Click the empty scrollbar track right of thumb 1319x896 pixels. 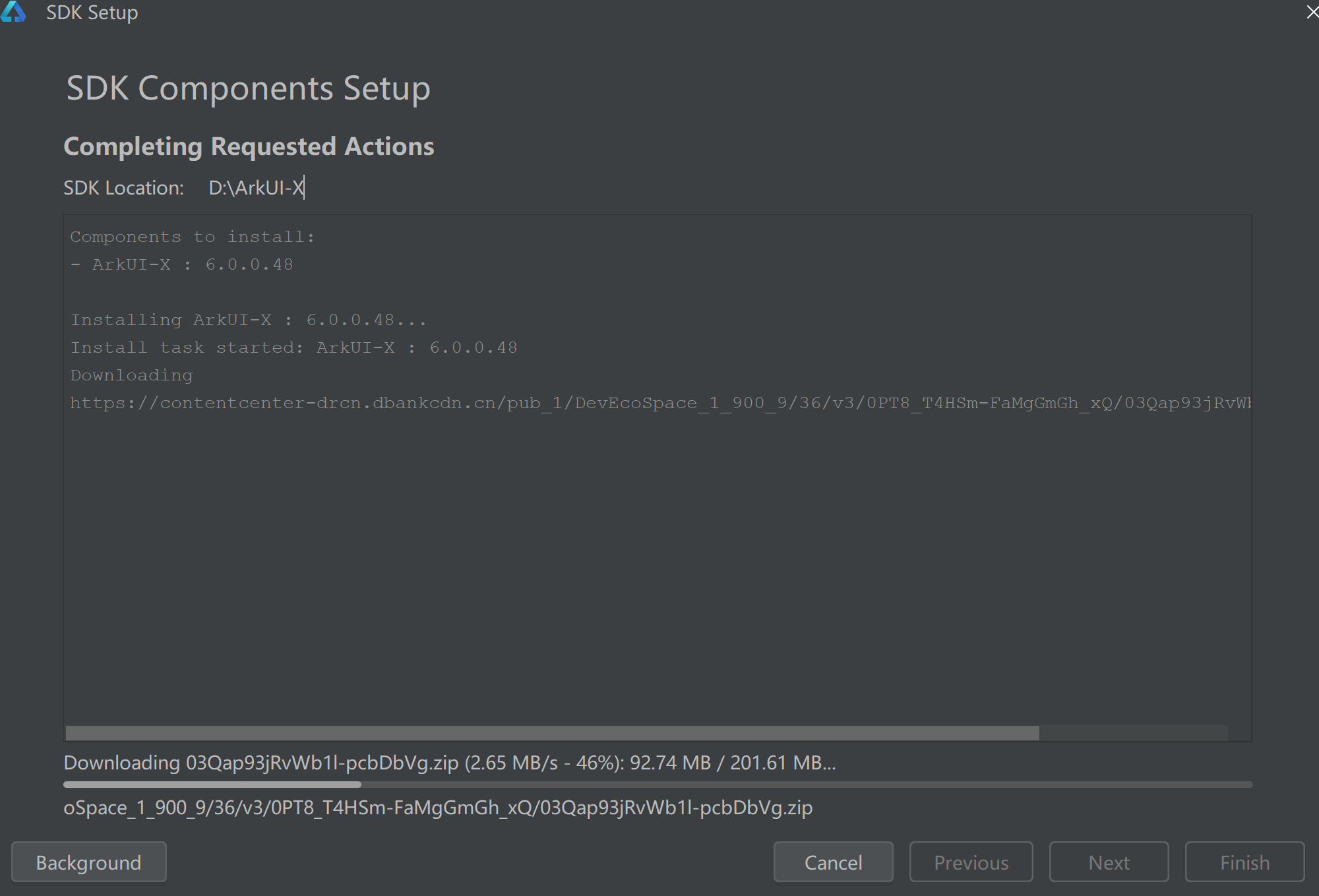coord(1133,732)
